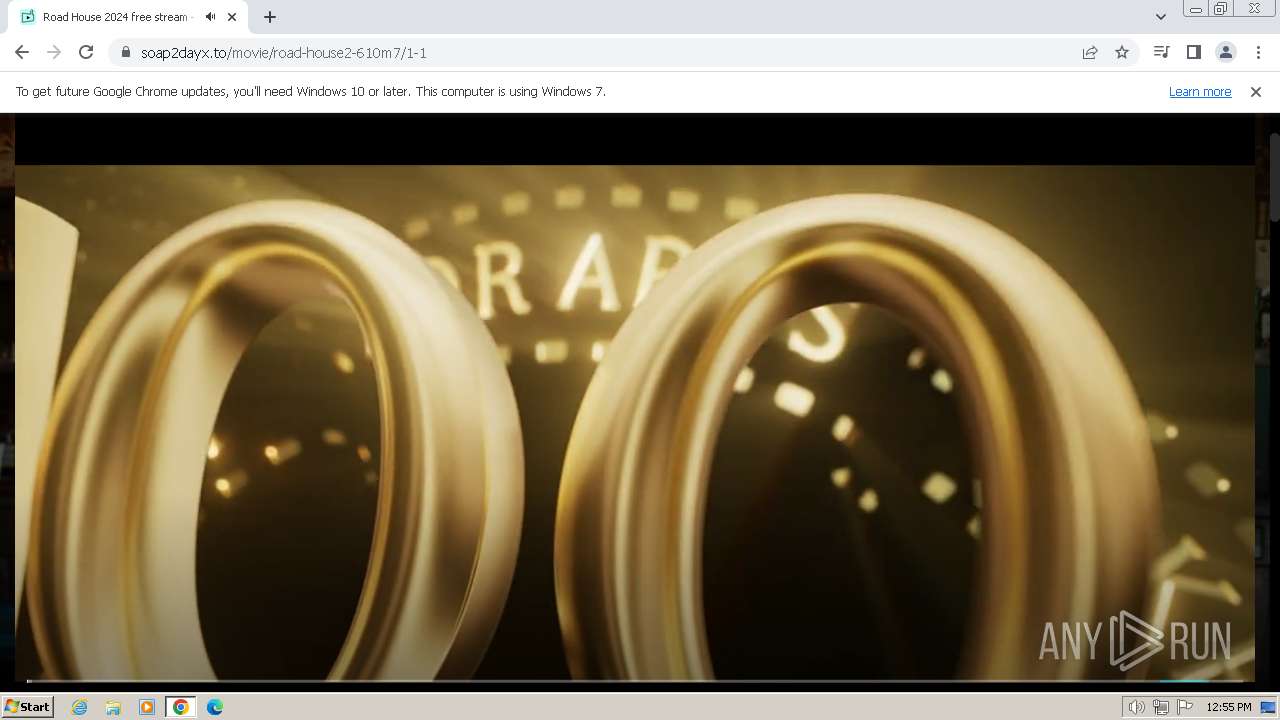Open media controls icon
The height and width of the screenshot is (720, 1280).
pyautogui.click(x=1161, y=52)
